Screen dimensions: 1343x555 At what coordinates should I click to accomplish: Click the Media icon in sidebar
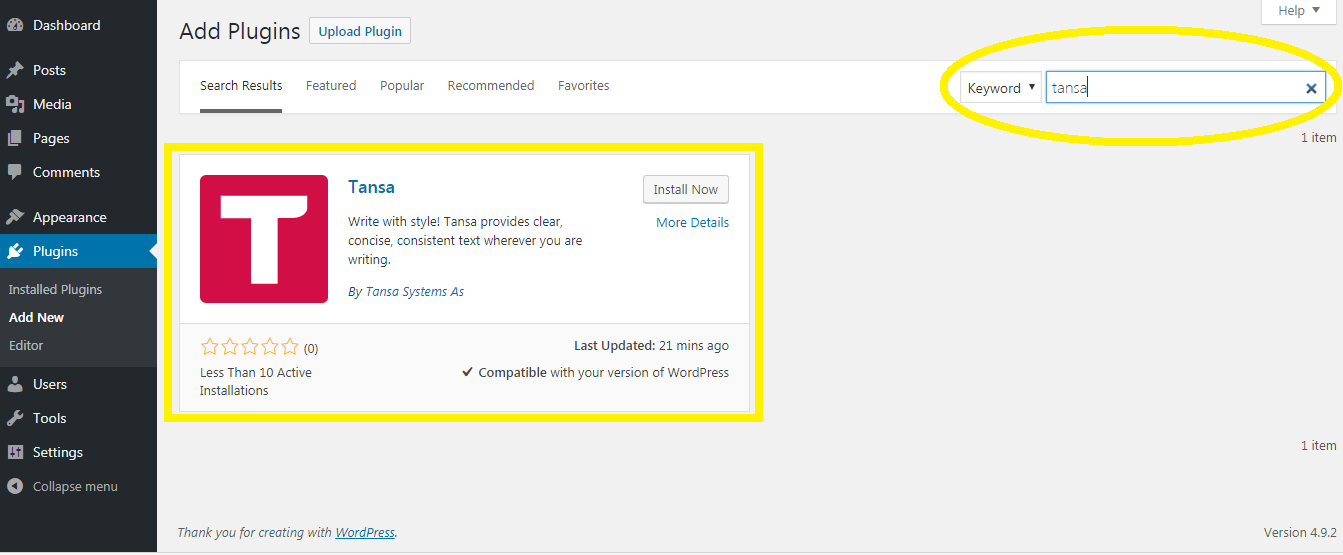pyautogui.click(x=15, y=104)
